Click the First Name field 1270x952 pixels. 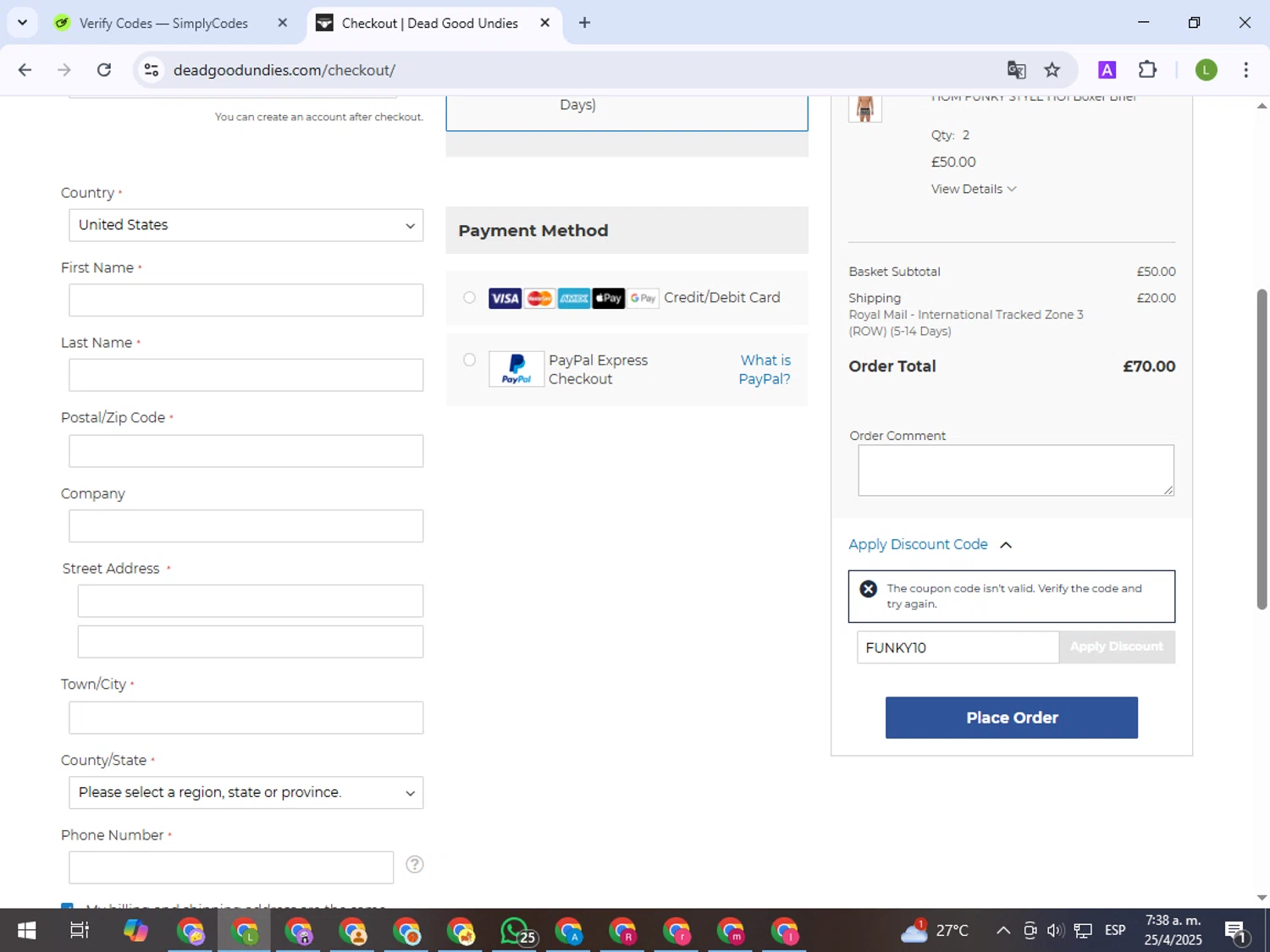tap(246, 300)
